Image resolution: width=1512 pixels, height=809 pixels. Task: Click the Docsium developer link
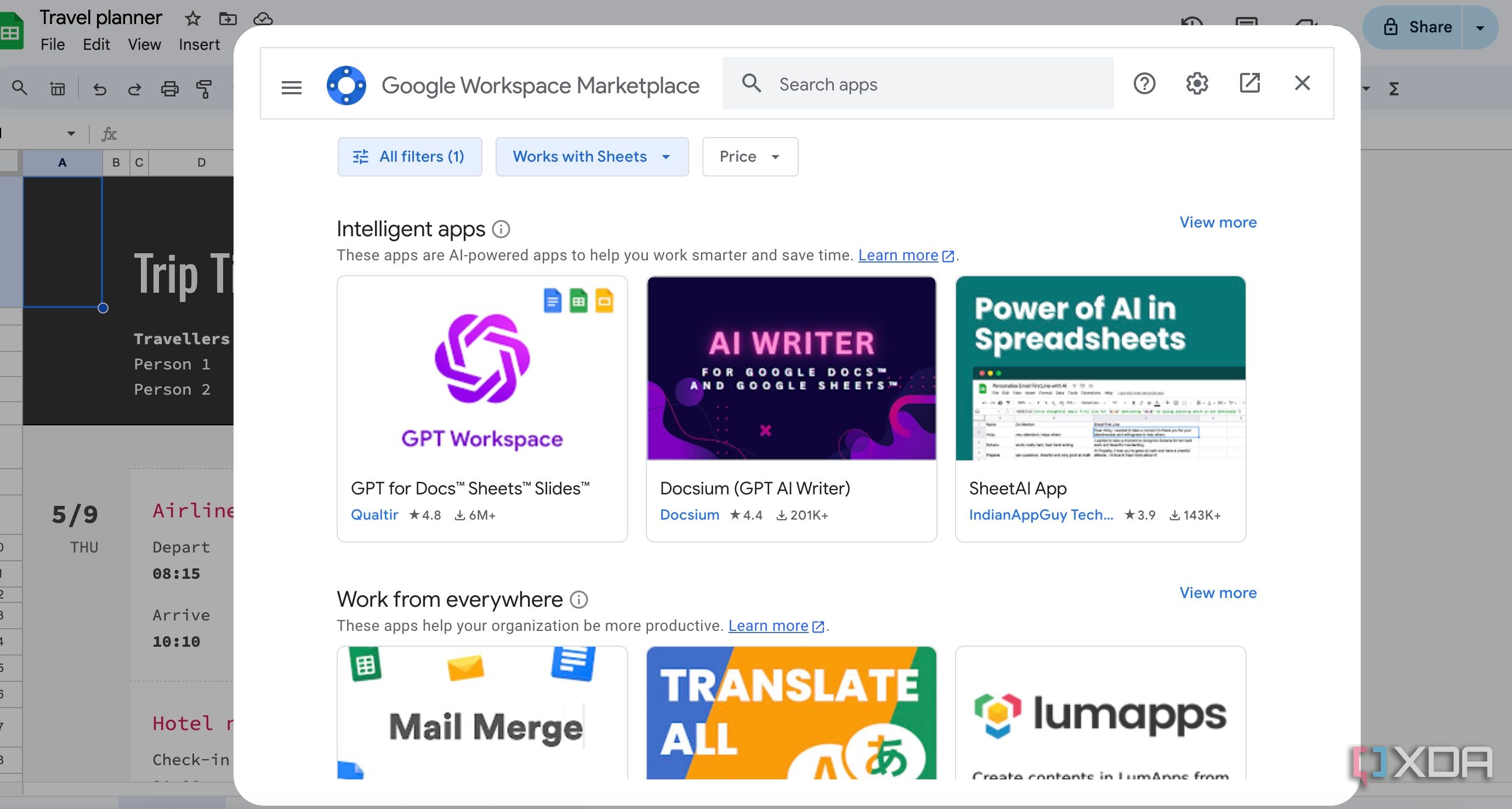[690, 515]
